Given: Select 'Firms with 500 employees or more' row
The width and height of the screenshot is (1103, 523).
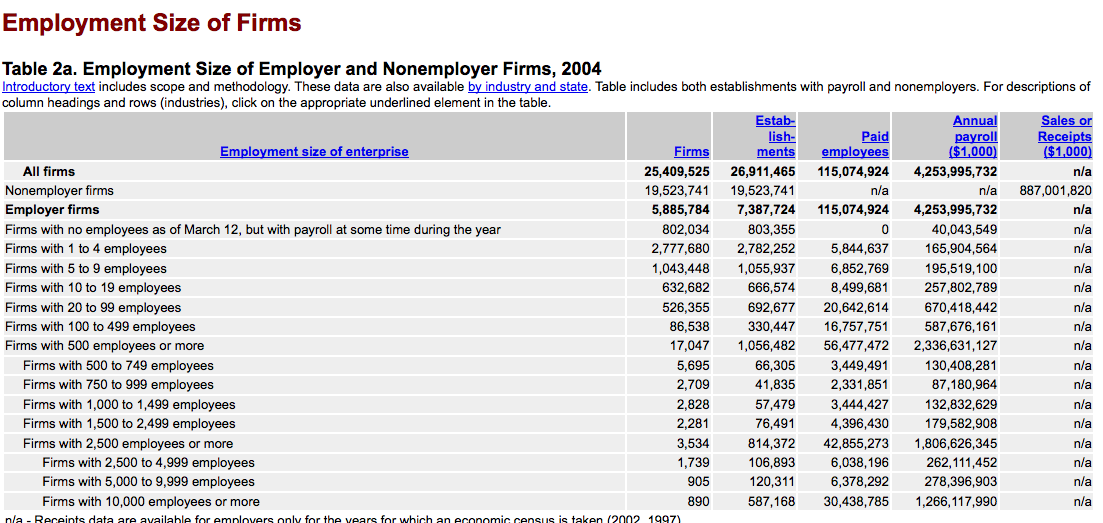Looking at the screenshot, I should point(104,346).
